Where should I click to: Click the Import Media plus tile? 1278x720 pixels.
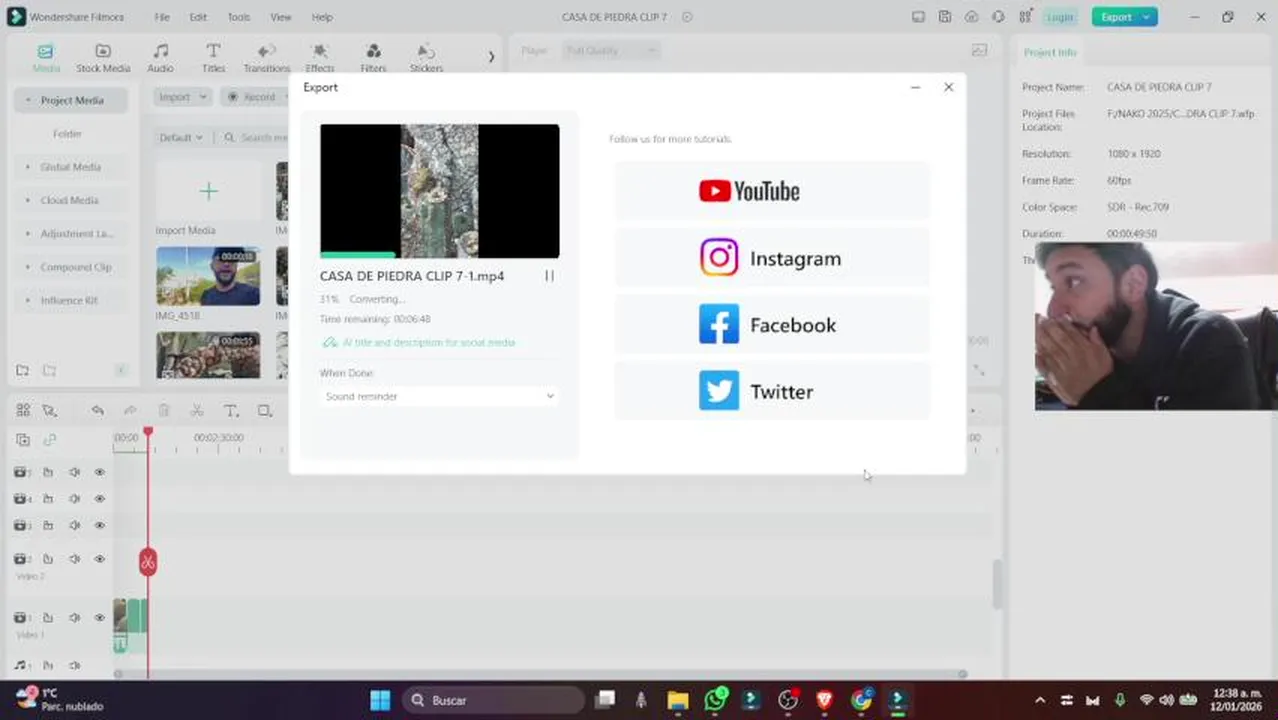coord(208,190)
